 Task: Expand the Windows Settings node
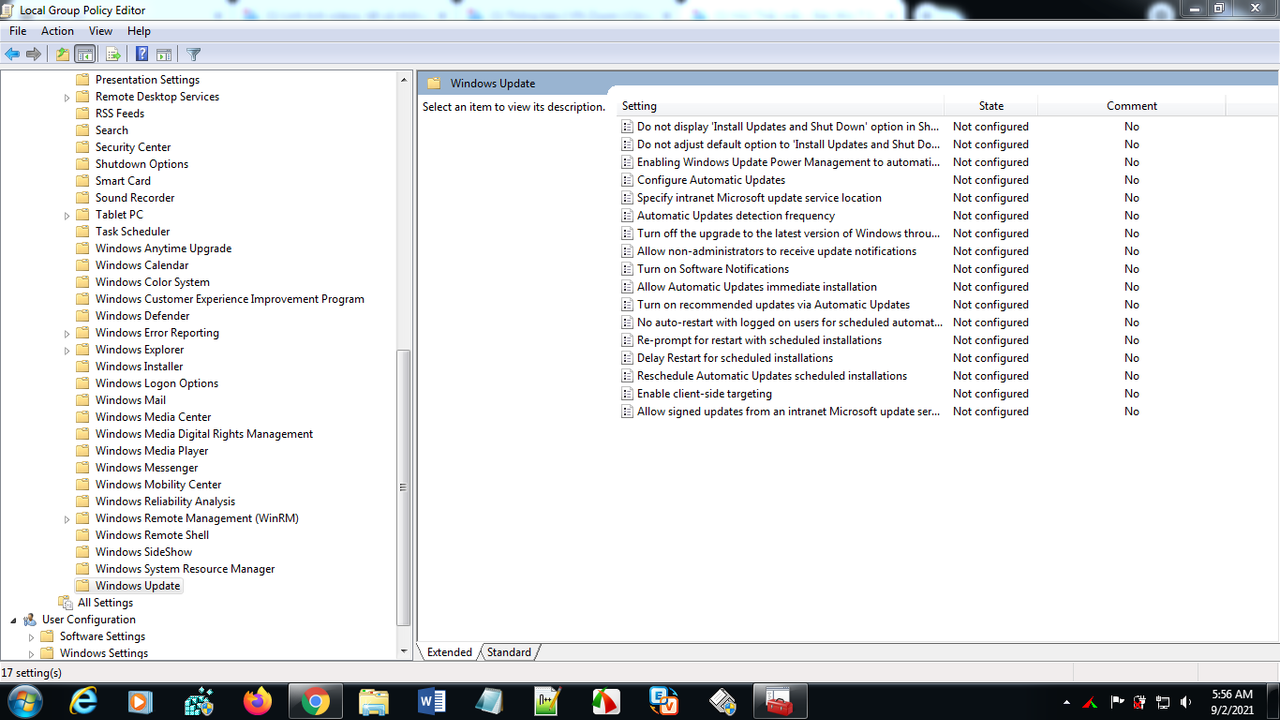(x=31, y=654)
